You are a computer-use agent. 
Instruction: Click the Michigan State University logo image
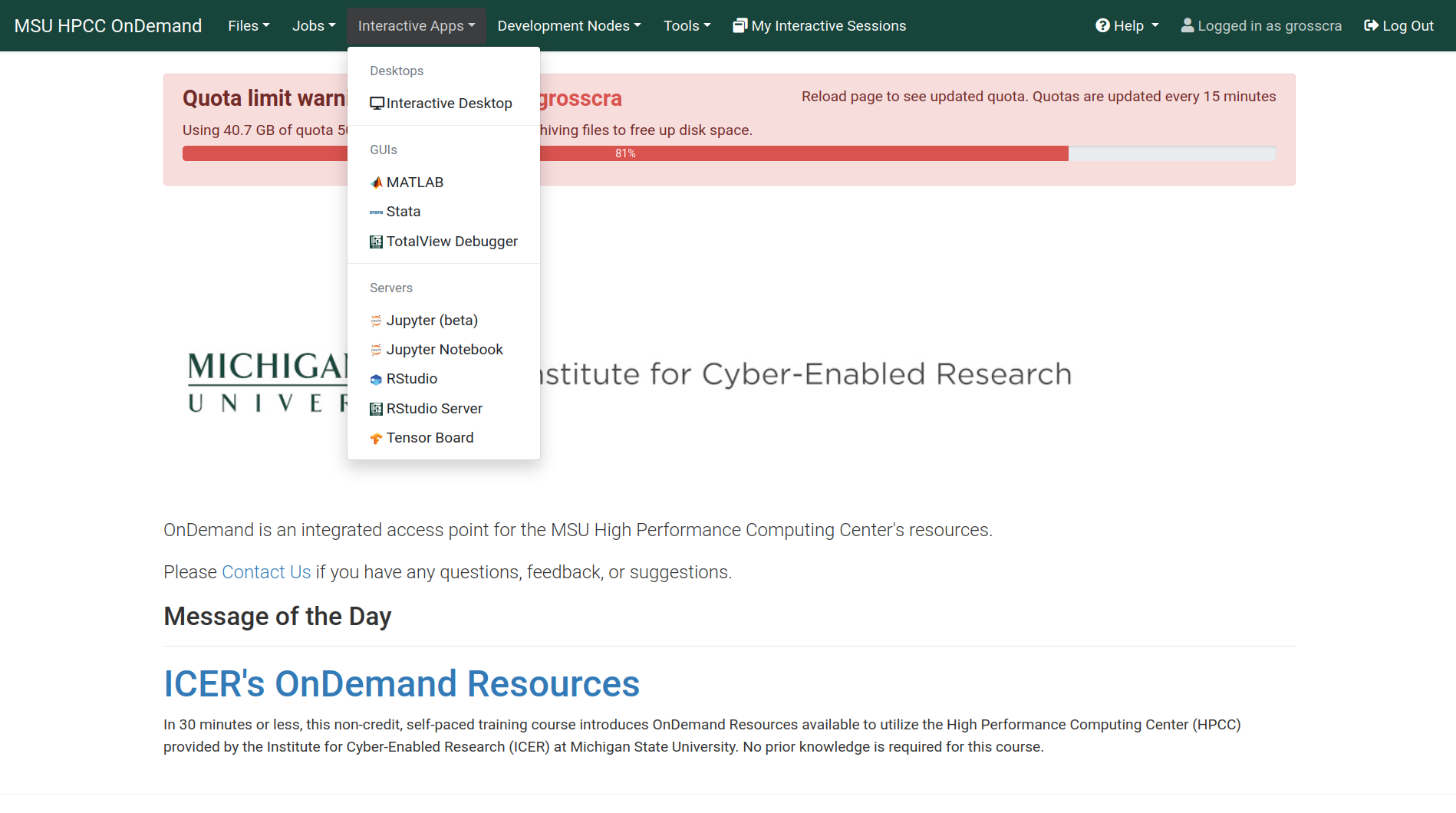pyautogui.click(x=267, y=381)
